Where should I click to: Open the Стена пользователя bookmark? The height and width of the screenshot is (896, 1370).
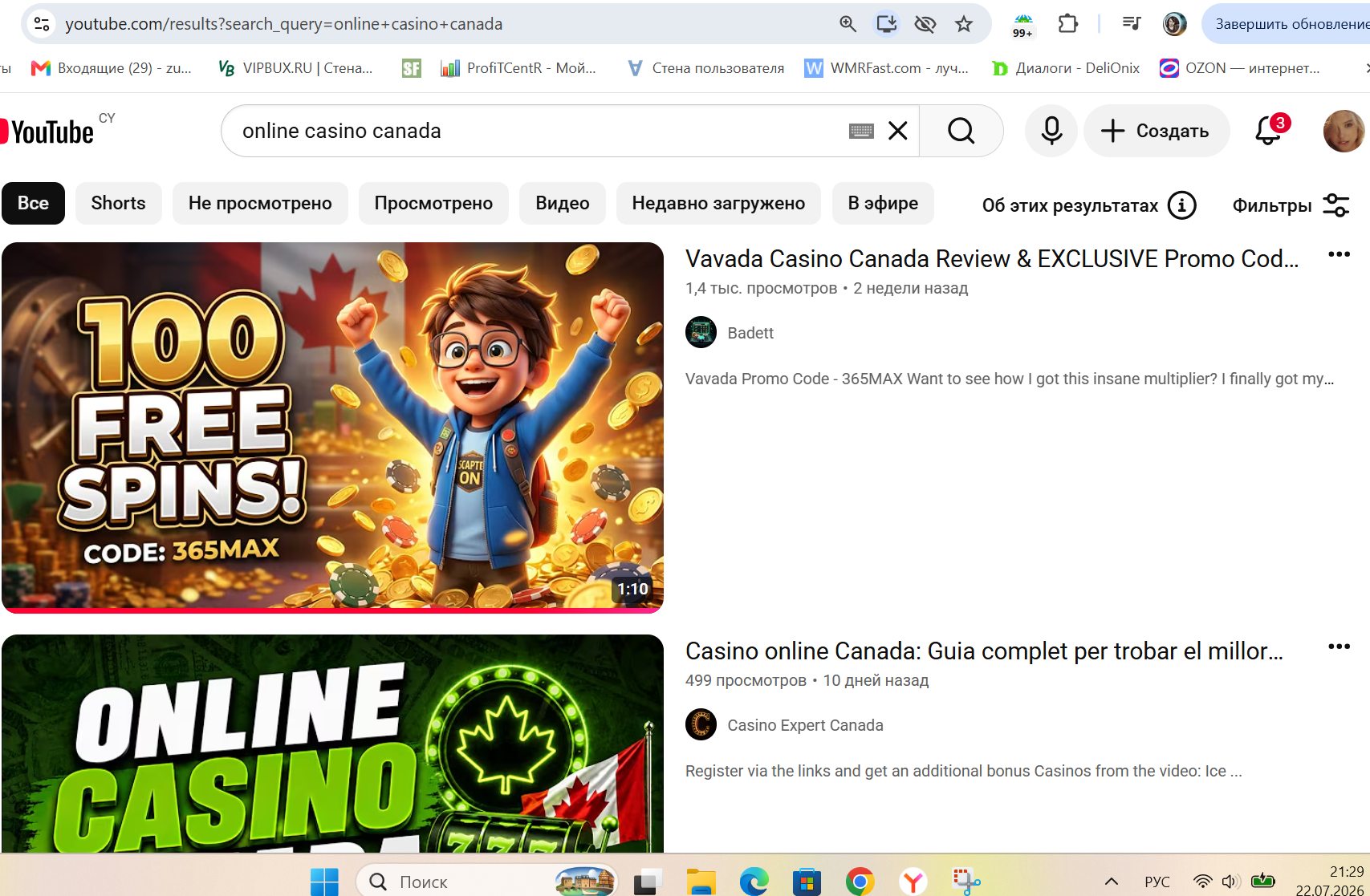[x=705, y=68]
